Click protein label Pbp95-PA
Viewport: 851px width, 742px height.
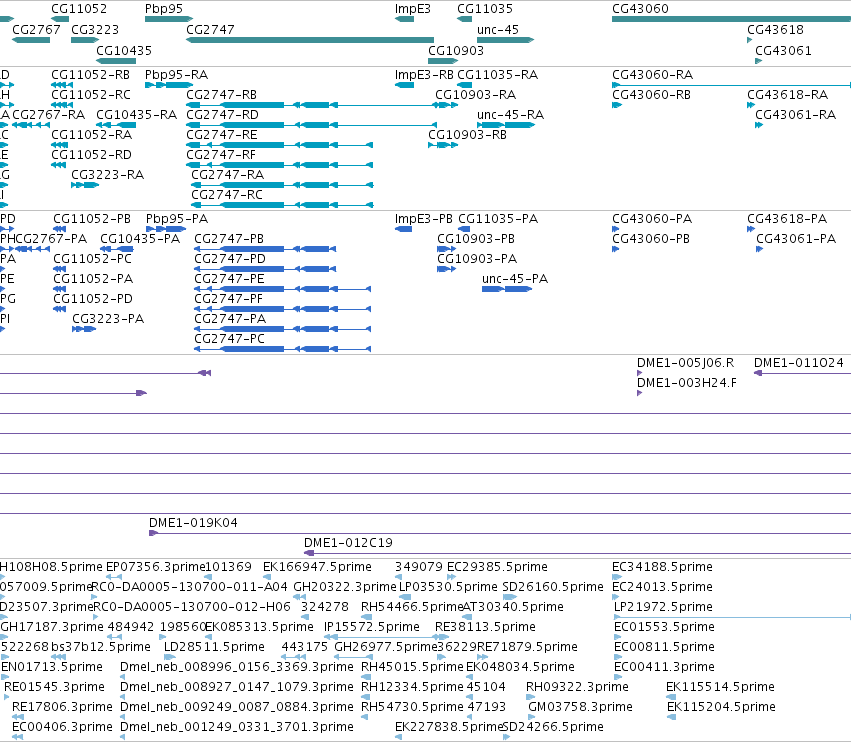[177, 218]
